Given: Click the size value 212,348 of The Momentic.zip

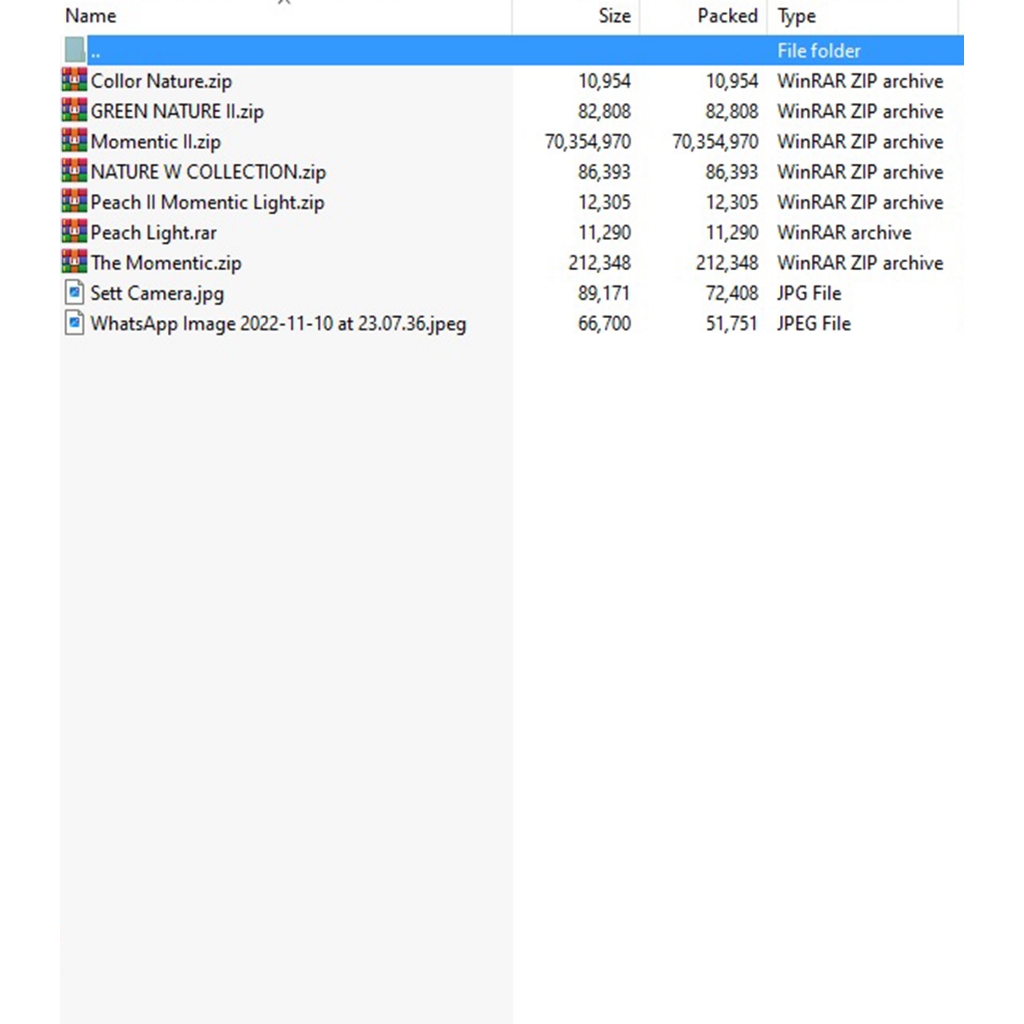Looking at the screenshot, I should click(600, 263).
